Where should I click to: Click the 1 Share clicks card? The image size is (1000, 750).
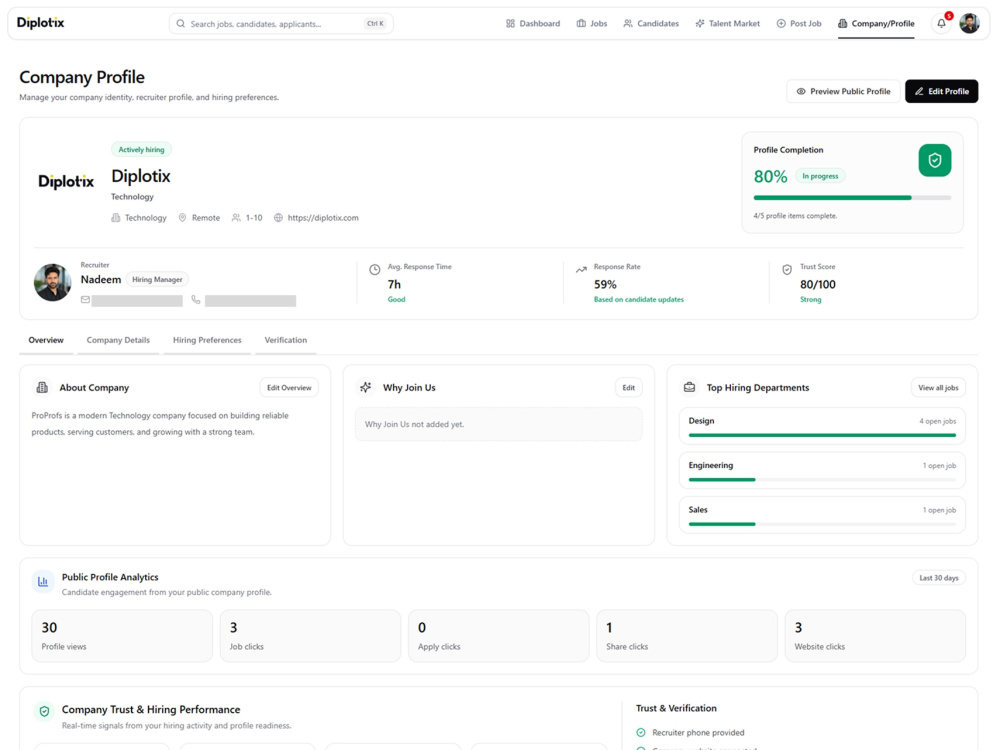point(687,636)
